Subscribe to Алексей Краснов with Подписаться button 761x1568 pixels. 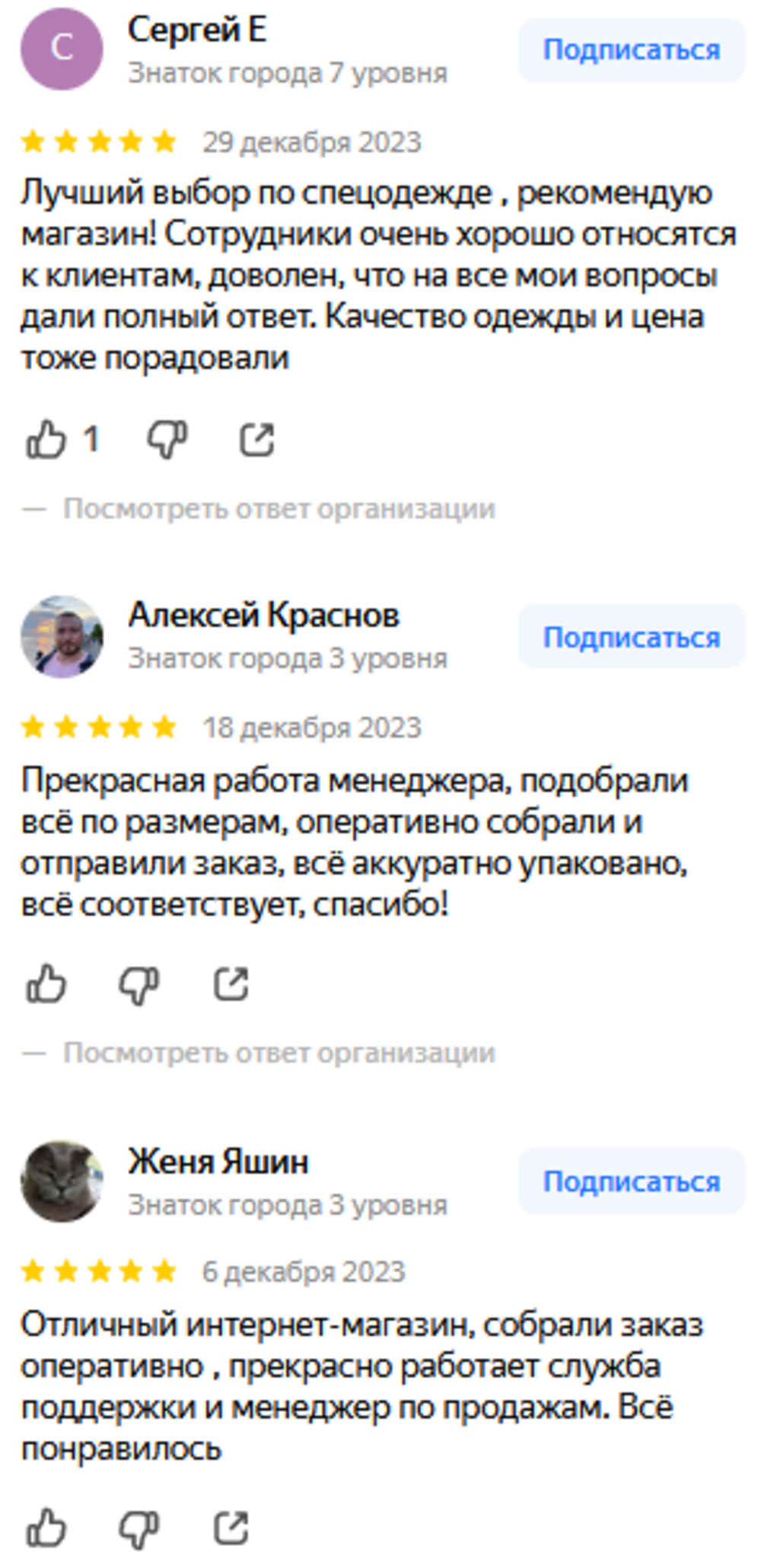pyautogui.click(x=631, y=637)
